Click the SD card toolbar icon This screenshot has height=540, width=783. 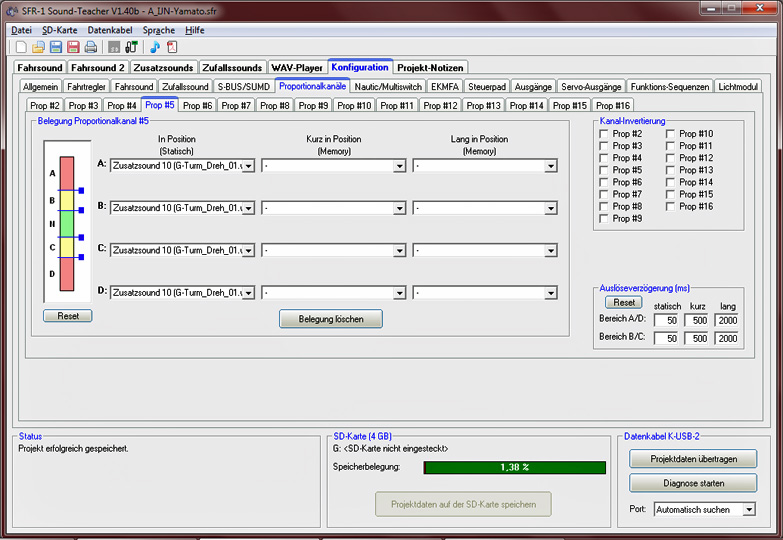click(x=114, y=47)
